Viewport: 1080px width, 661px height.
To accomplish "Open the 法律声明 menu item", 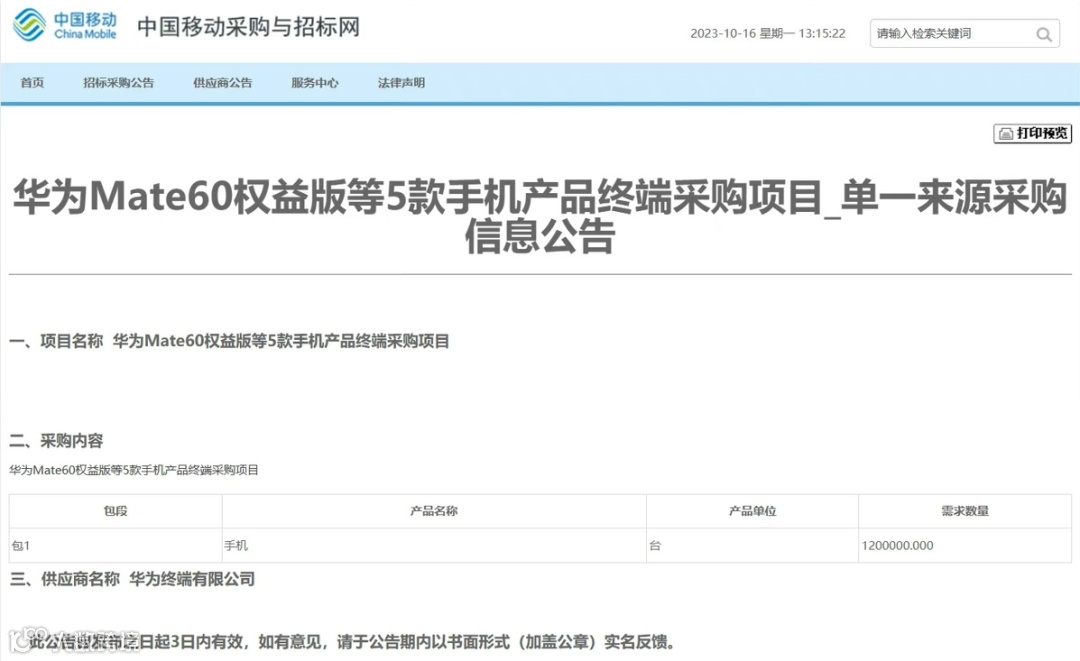I will tap(402, 83).
